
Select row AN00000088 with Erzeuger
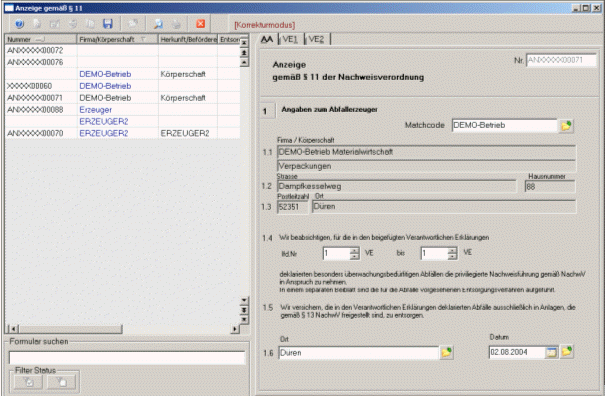[x=122, y=110]
